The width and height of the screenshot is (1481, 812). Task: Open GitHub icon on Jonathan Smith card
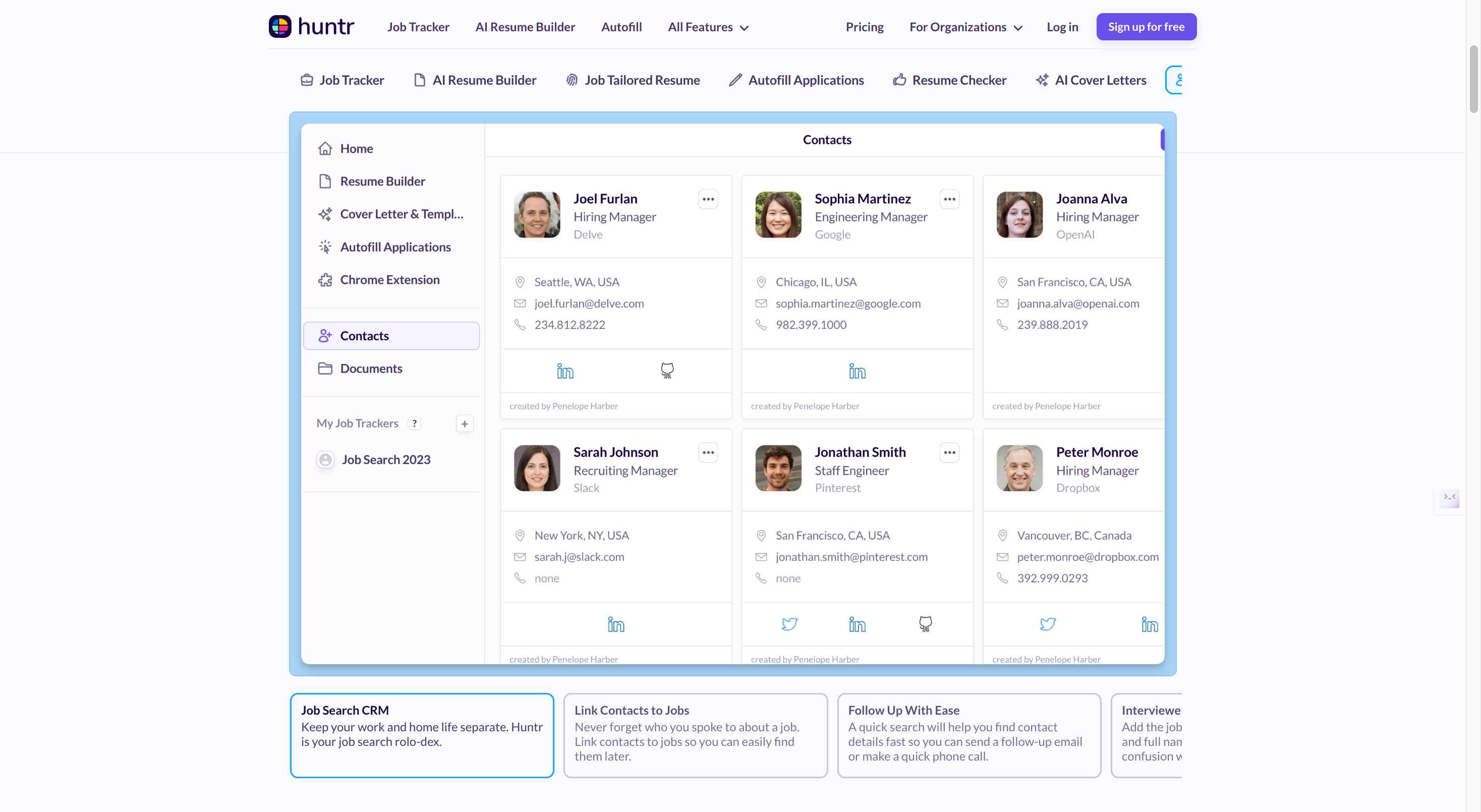point(925,624)
